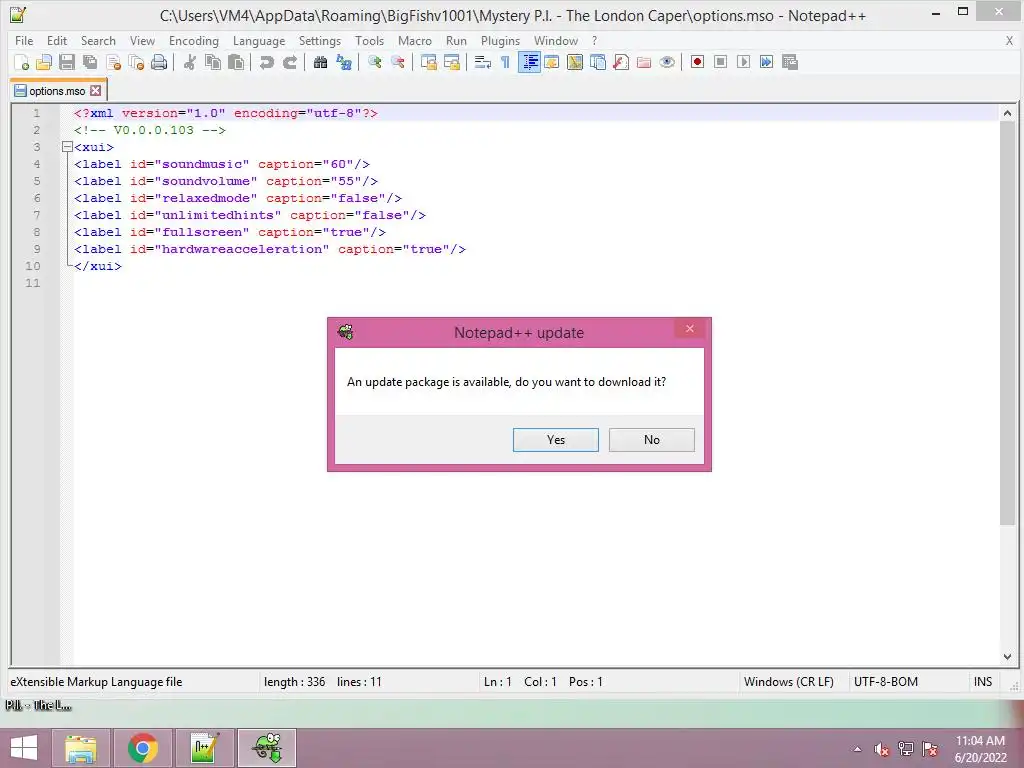Open Folder as Workspace toolbar icon
This screenshot has width=1024, height=768.
pyautogui.click(x=644, y=63)
